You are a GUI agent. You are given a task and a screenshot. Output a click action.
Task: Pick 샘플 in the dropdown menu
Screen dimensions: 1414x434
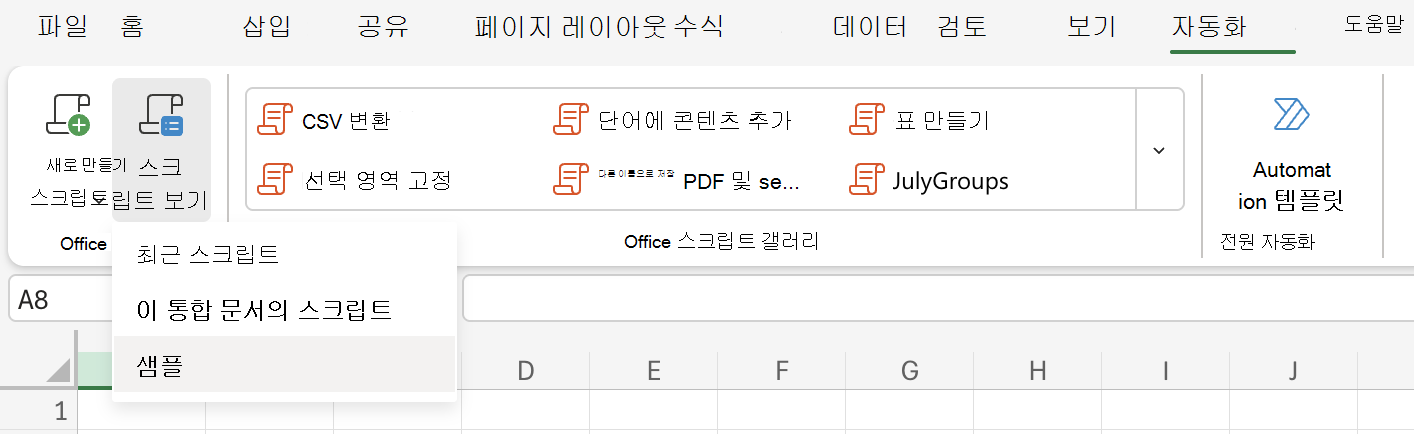pos(285,364)
